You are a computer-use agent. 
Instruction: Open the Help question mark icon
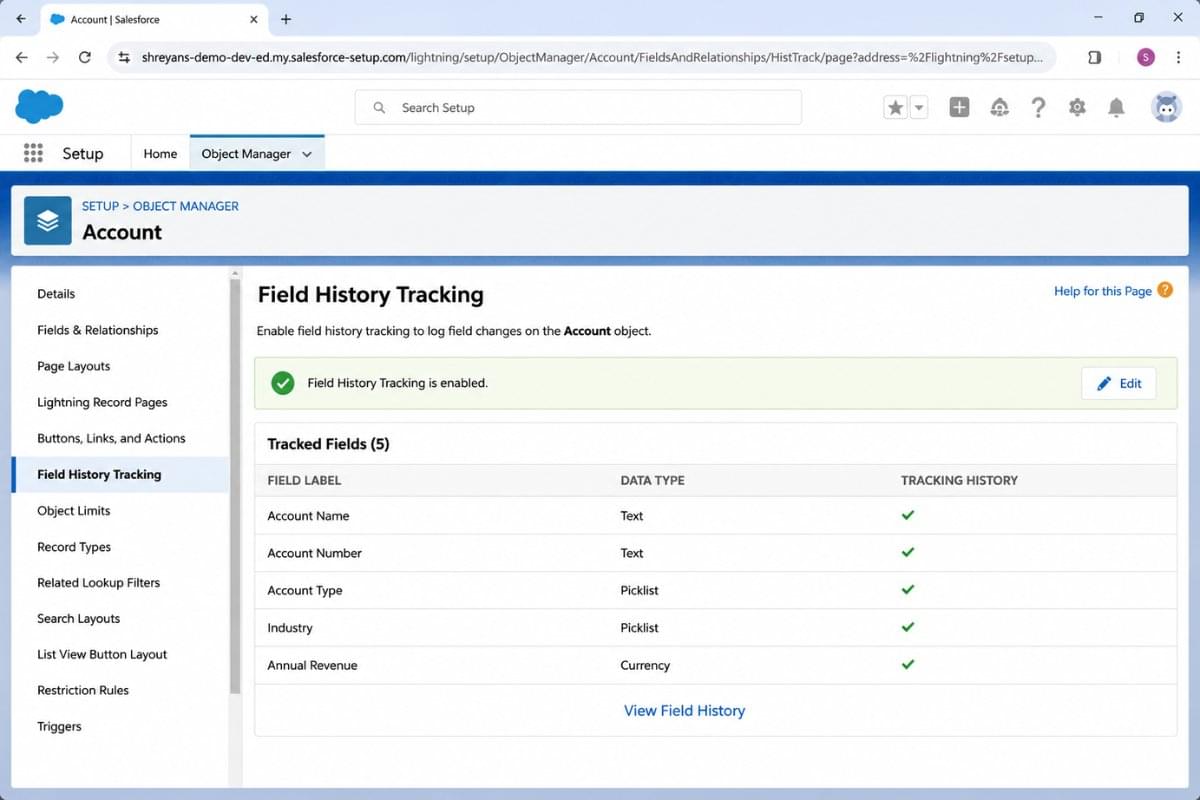click(x=1038, y=108)
